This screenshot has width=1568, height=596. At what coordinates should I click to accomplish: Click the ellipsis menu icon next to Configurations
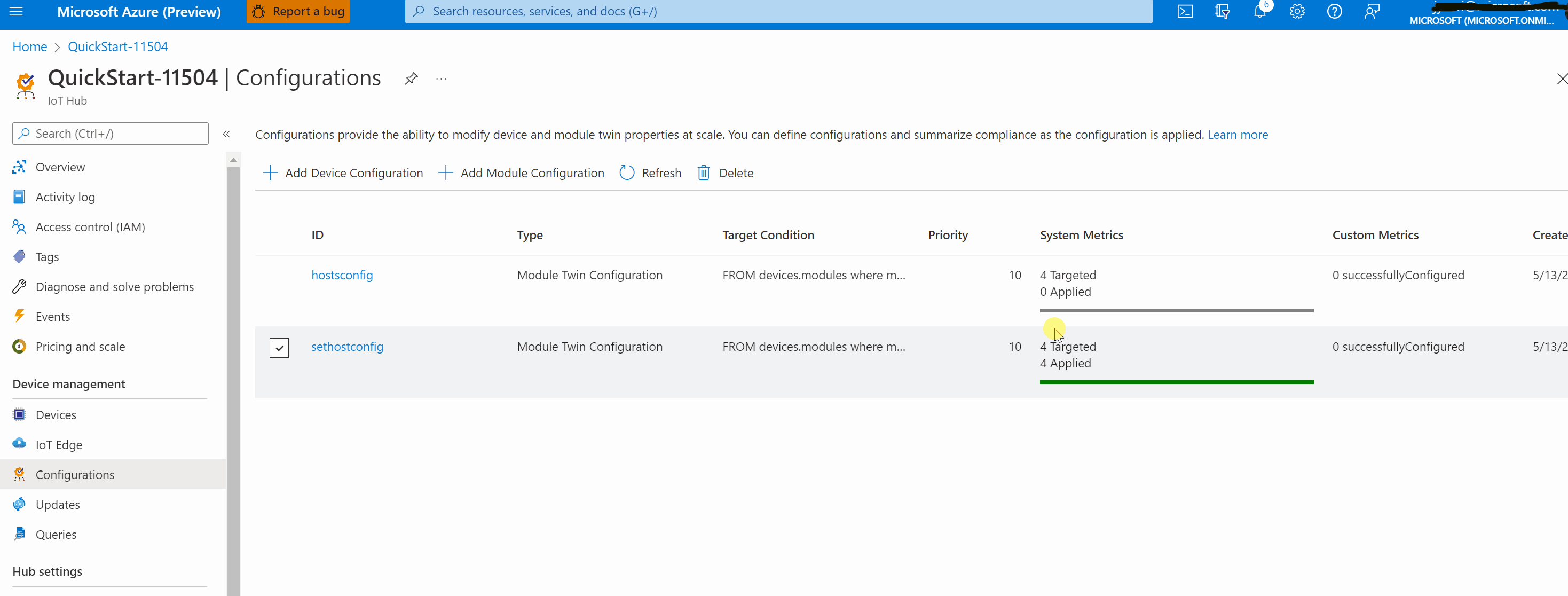441,79
